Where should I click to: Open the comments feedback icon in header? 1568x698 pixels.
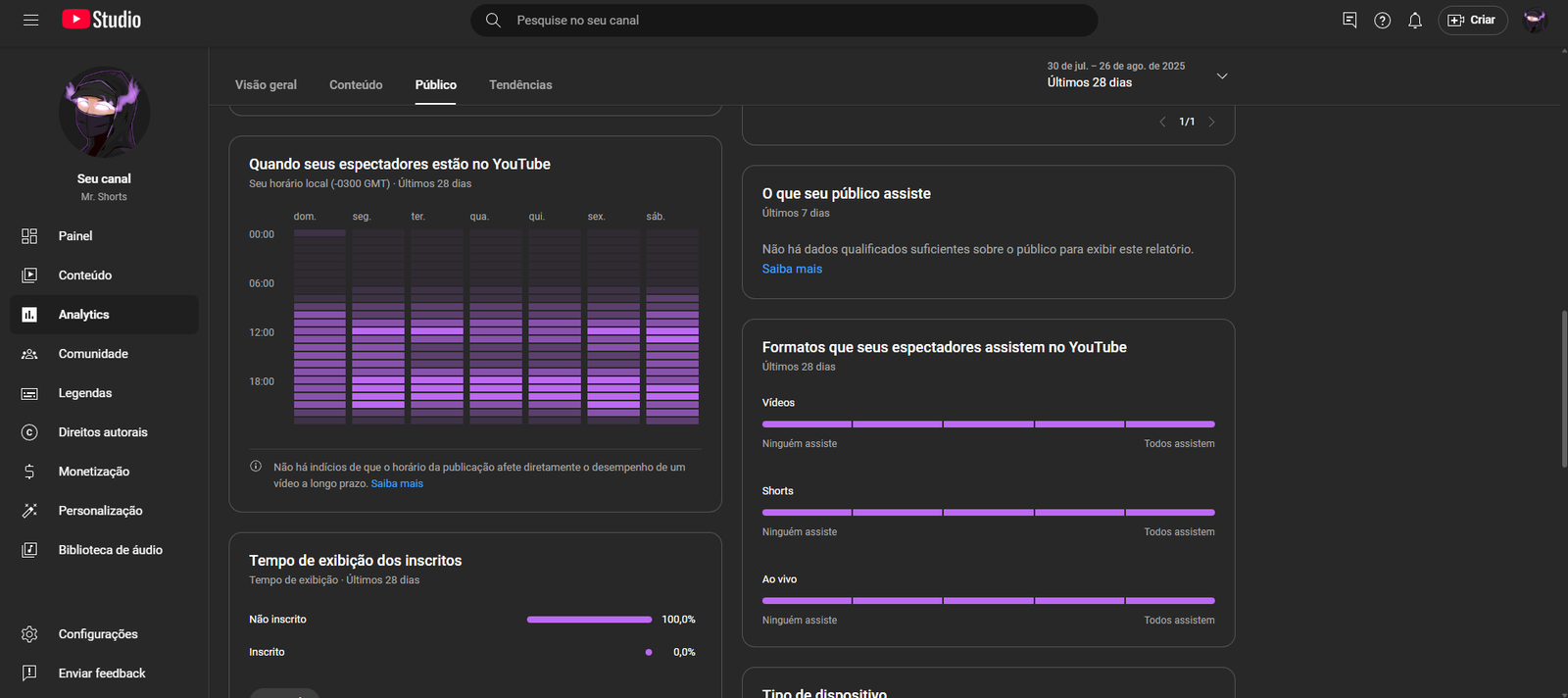click(1349, 20)
